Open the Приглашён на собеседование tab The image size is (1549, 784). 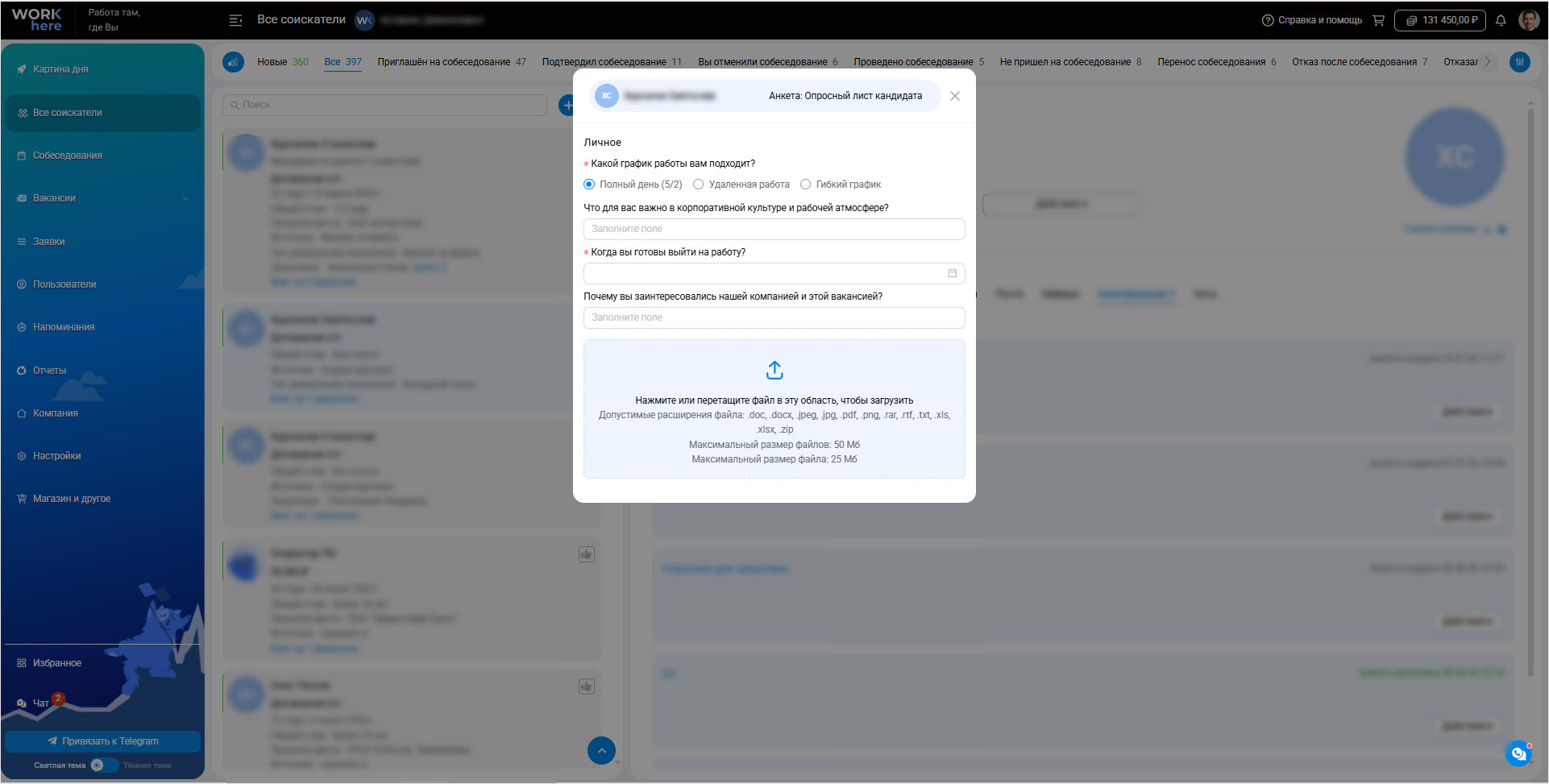click(x=451, y=62)
